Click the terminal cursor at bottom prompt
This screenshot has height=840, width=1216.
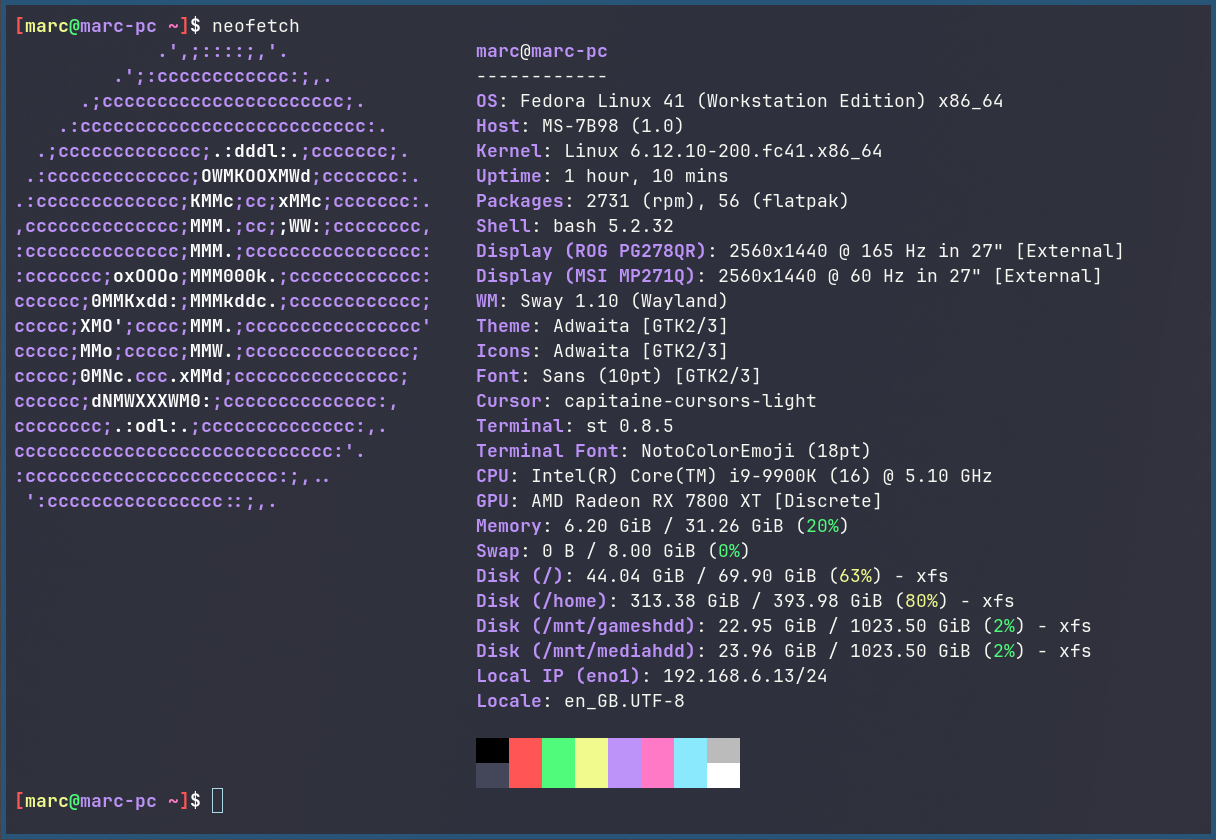[x=217, y=800]
